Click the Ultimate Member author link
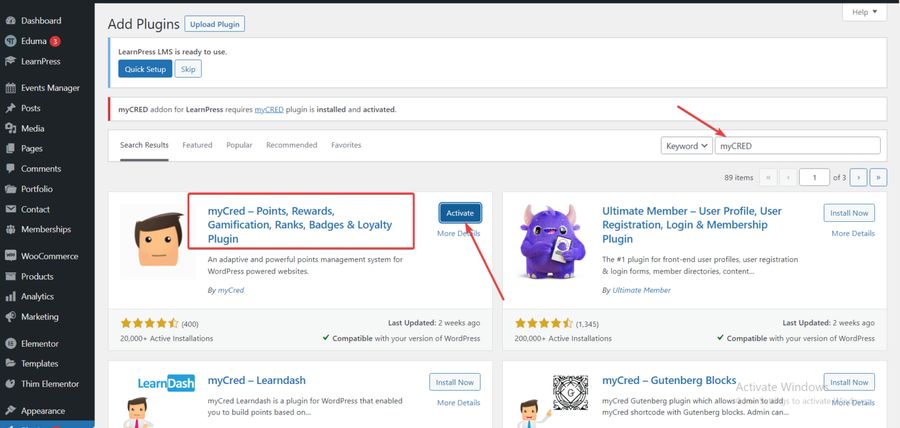The height and width of the screenshot is (428, 900). pyautogui.click(x=641, y=290)
